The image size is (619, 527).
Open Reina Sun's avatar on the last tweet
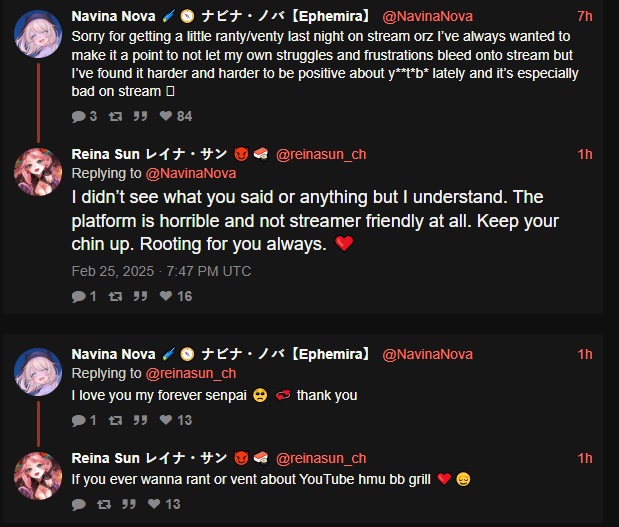pyautogui.click(x=39, y=476)
